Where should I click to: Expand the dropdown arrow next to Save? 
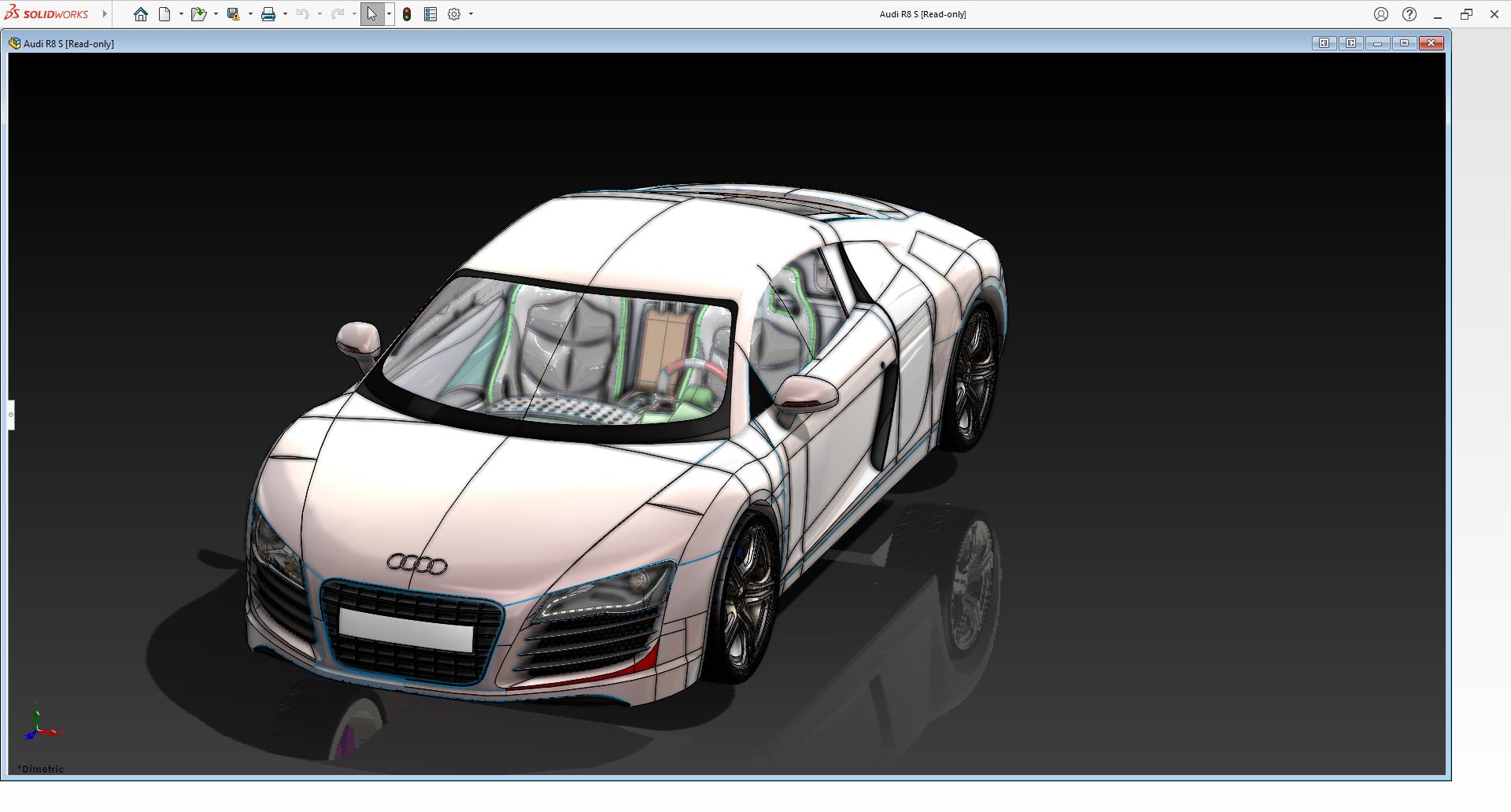coord(250,14)
